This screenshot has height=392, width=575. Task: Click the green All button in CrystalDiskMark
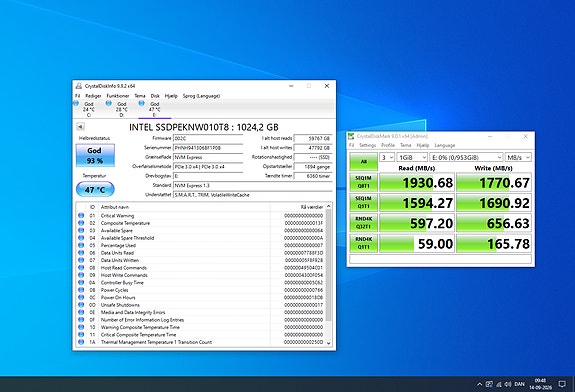pyautogui.click(x=363, y=161)
